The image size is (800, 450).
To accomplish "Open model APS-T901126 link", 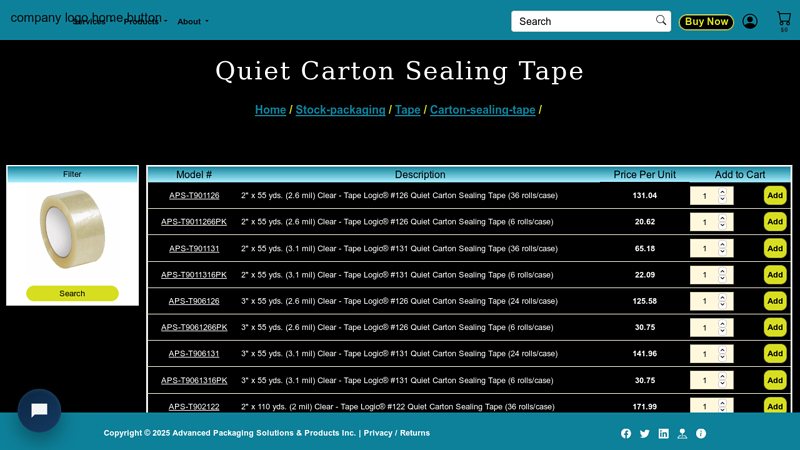I will 194,195.
